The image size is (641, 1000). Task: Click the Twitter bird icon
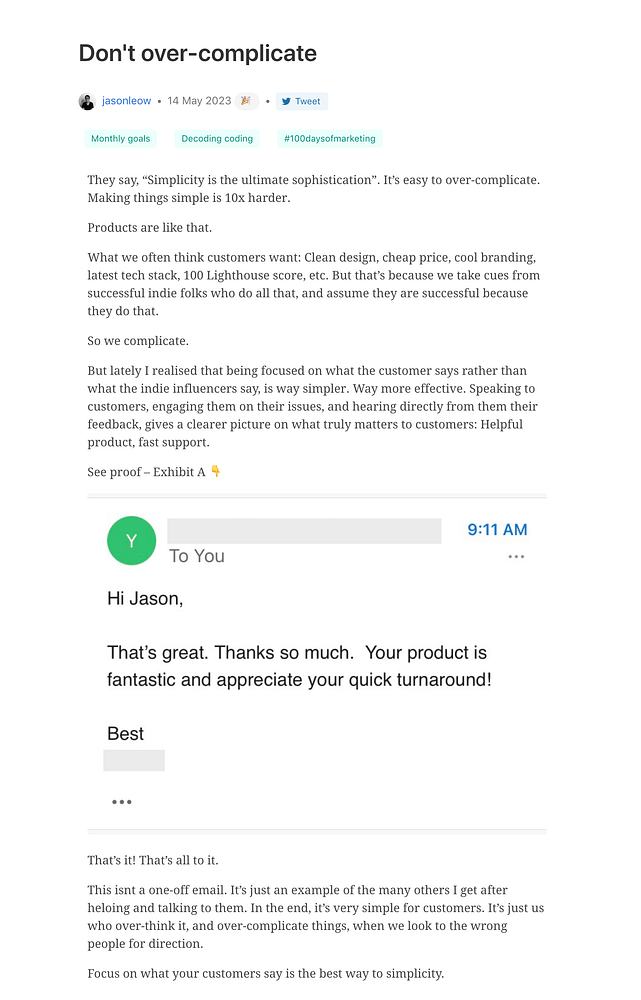pyautogui.click(x=286, y=101)
